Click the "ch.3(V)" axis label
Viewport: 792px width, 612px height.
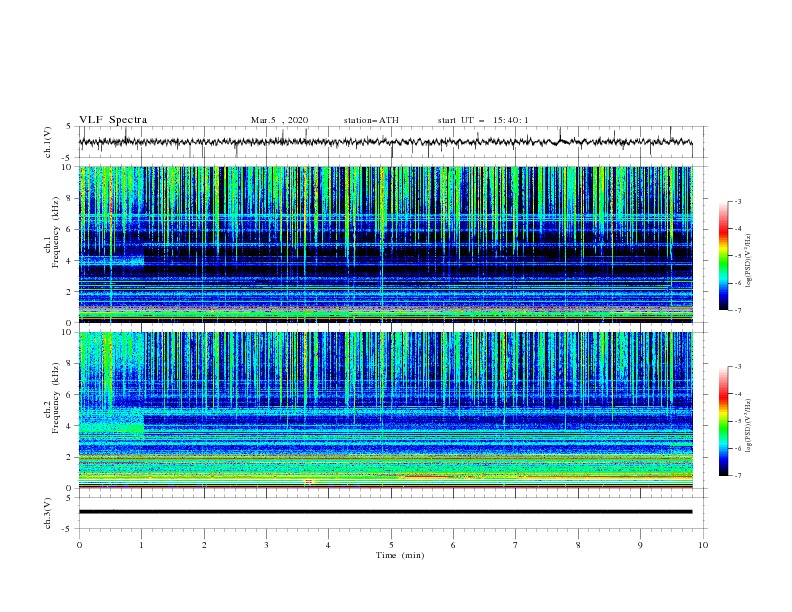click(x=48, y=513)
